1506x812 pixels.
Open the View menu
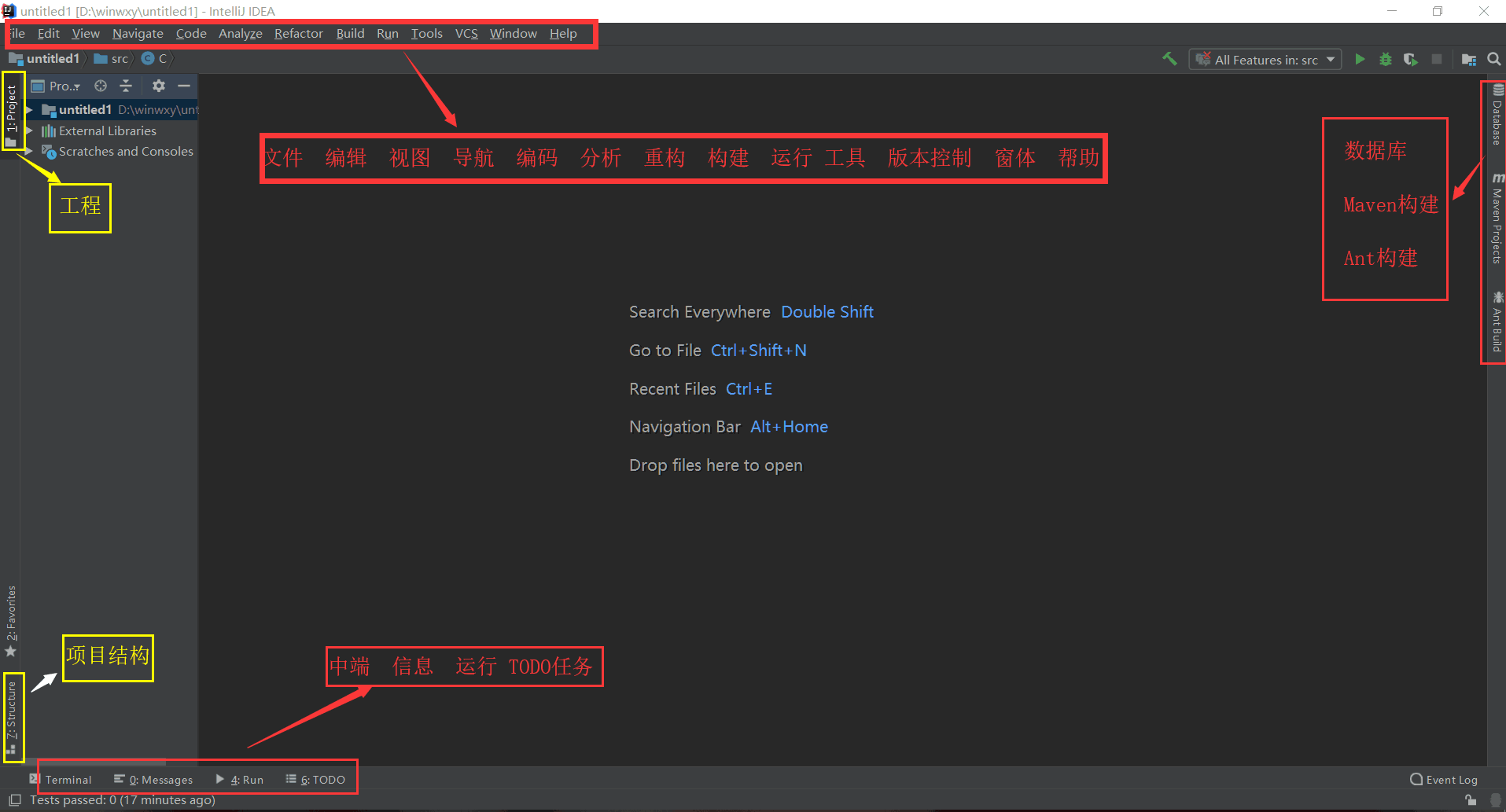(x=86, y=34)
